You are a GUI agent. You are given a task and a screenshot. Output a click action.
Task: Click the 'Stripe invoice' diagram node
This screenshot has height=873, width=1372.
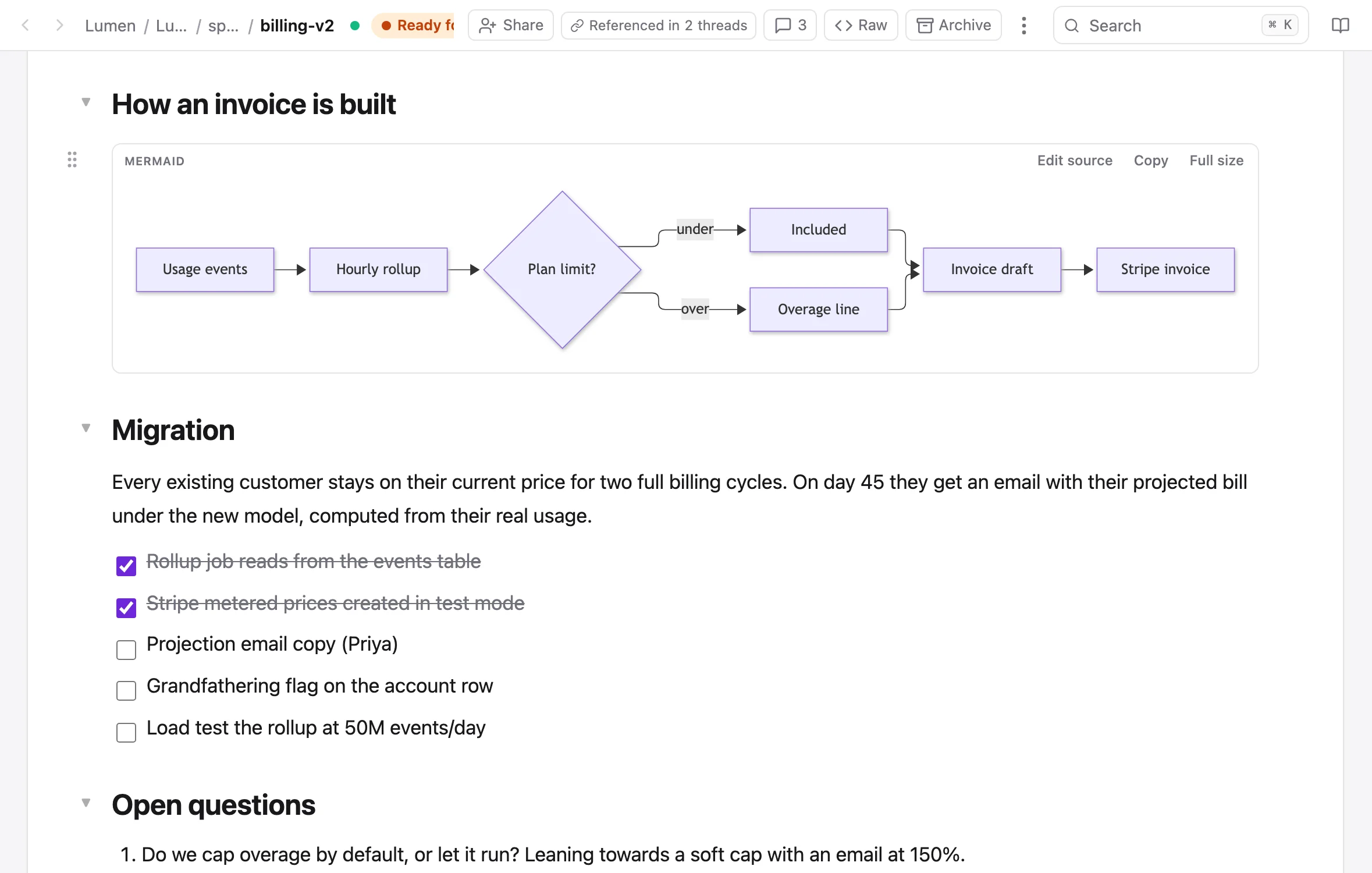(1165, 269)
